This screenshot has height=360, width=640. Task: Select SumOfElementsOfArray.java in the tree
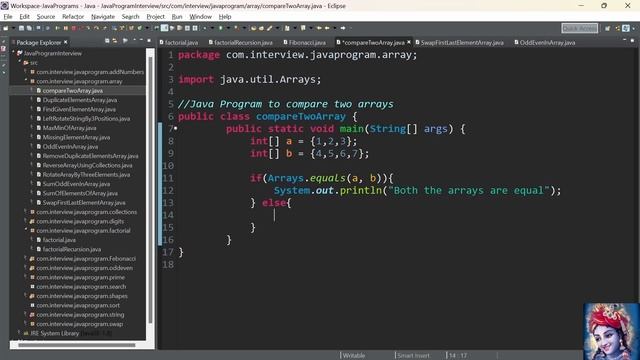(80, 193)
